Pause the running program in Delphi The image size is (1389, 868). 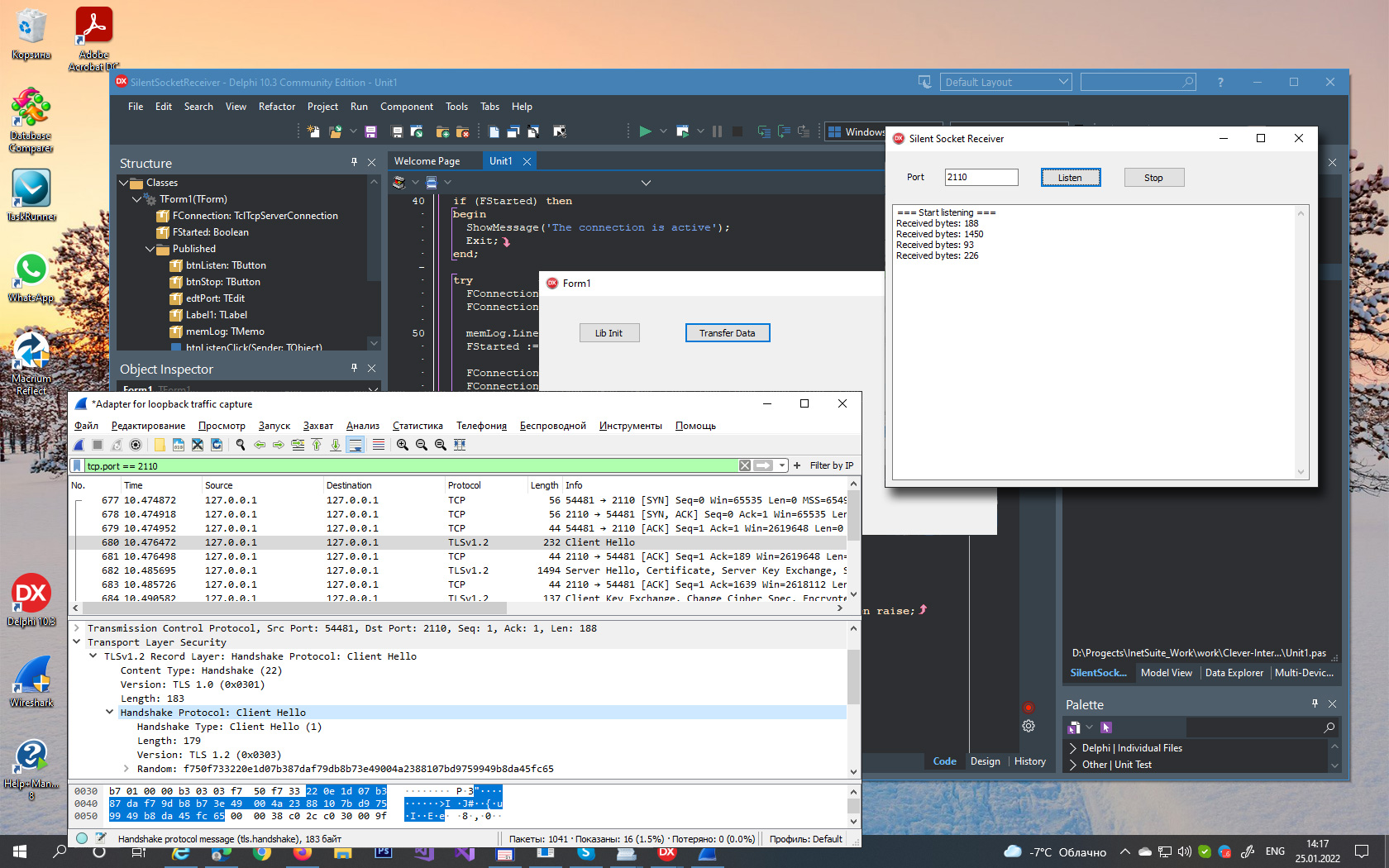click(x=717, y=131)
